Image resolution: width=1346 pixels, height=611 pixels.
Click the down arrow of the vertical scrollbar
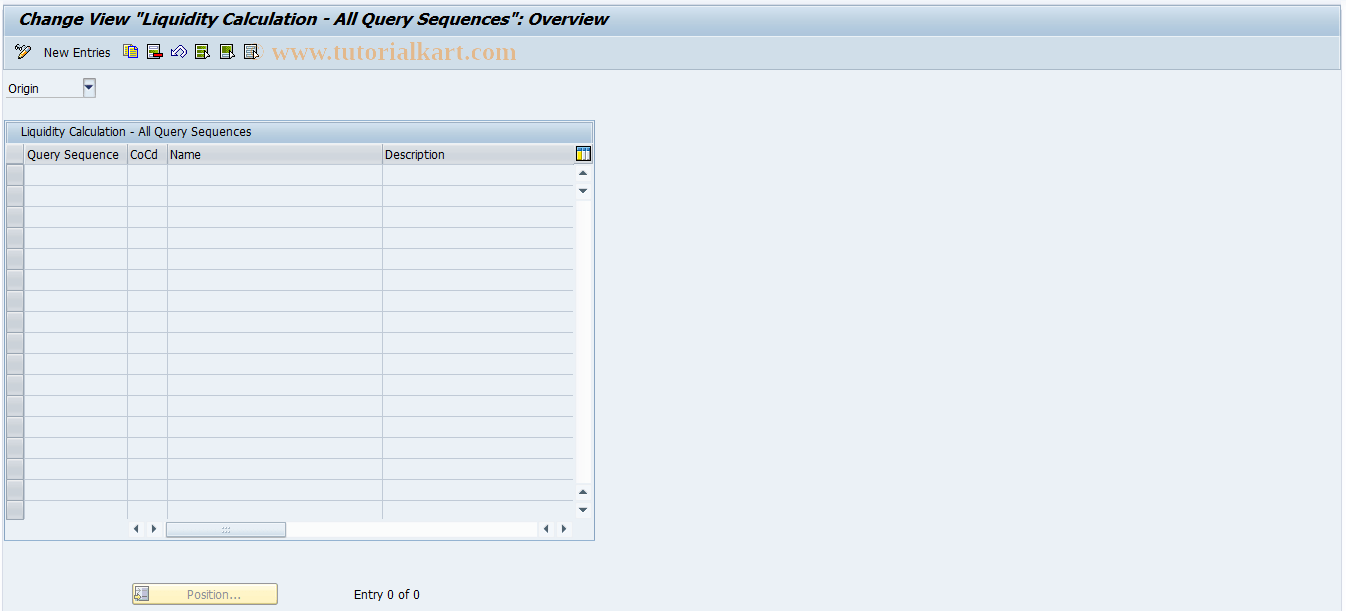click(x=582, y=509)
